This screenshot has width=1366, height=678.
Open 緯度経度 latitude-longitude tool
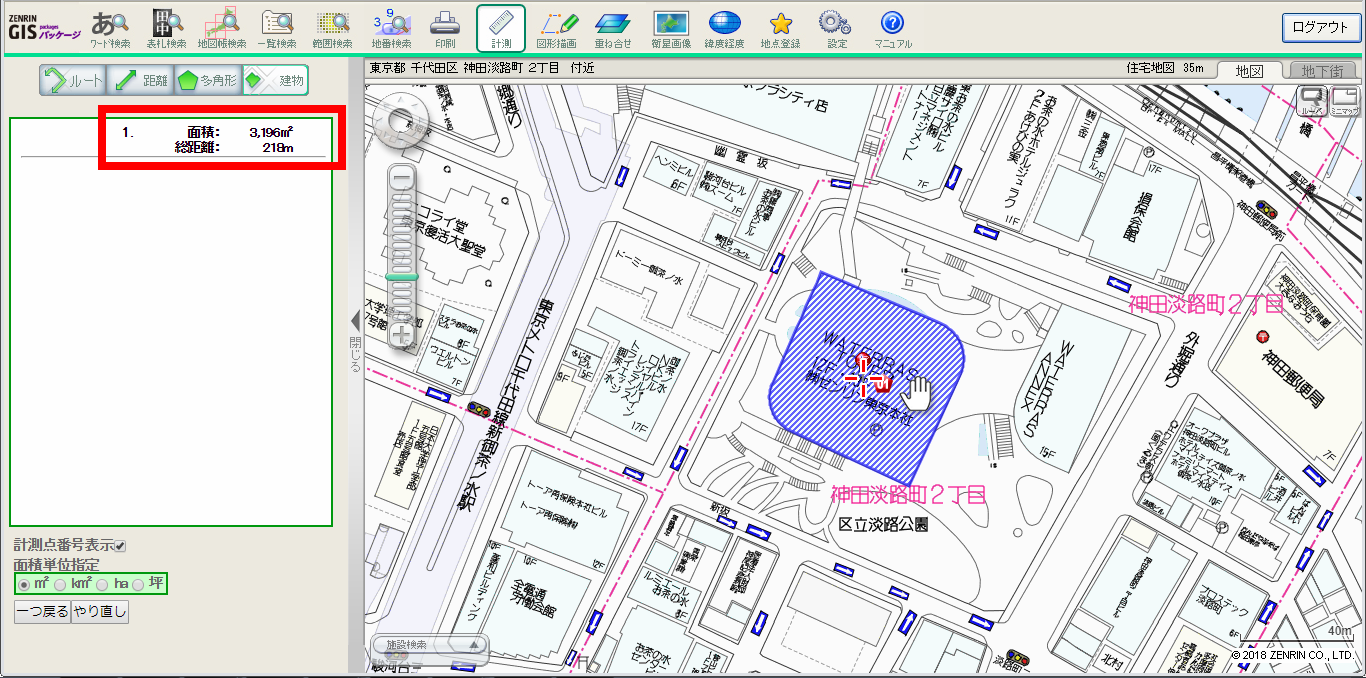(x=724, y=27)
